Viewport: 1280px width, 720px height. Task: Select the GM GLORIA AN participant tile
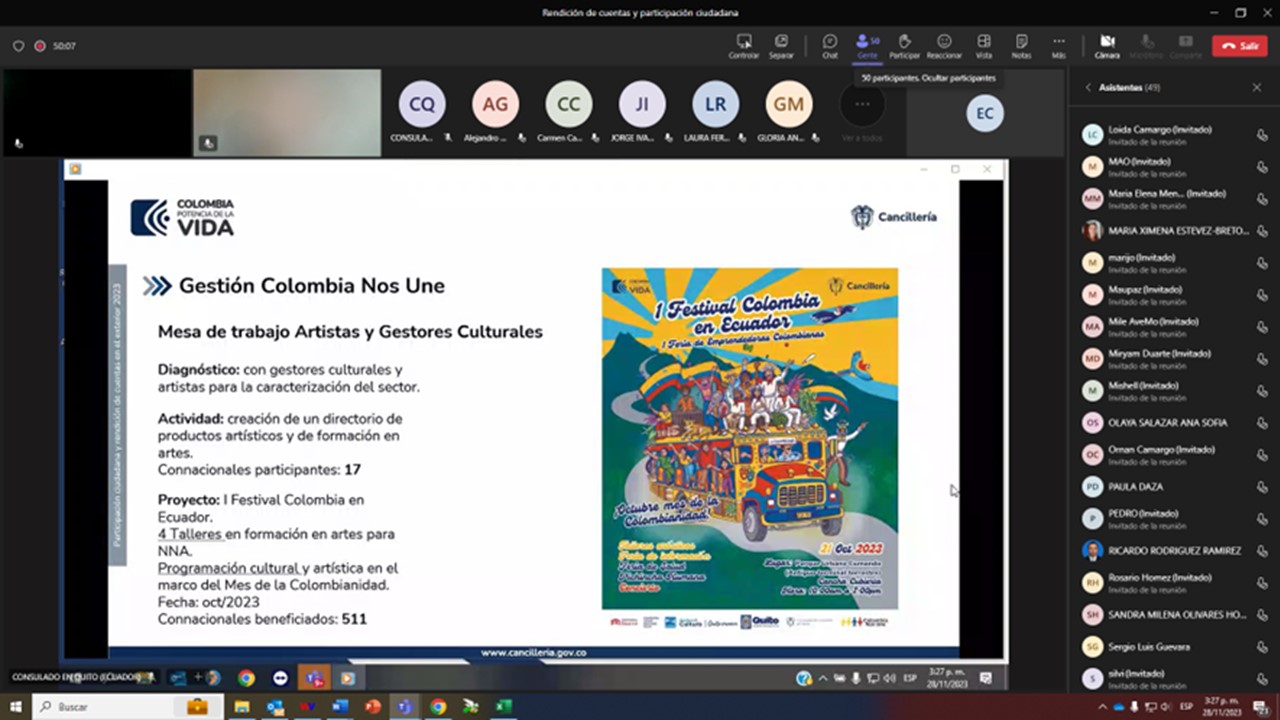pos(788,112)
